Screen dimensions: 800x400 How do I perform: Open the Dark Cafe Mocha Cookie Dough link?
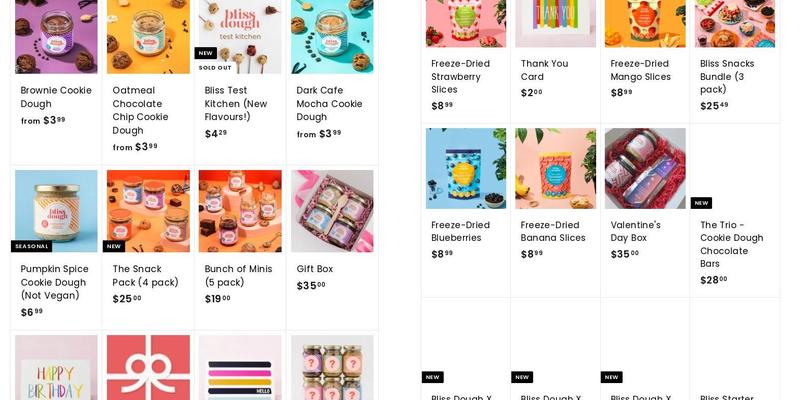coord(330,104)
